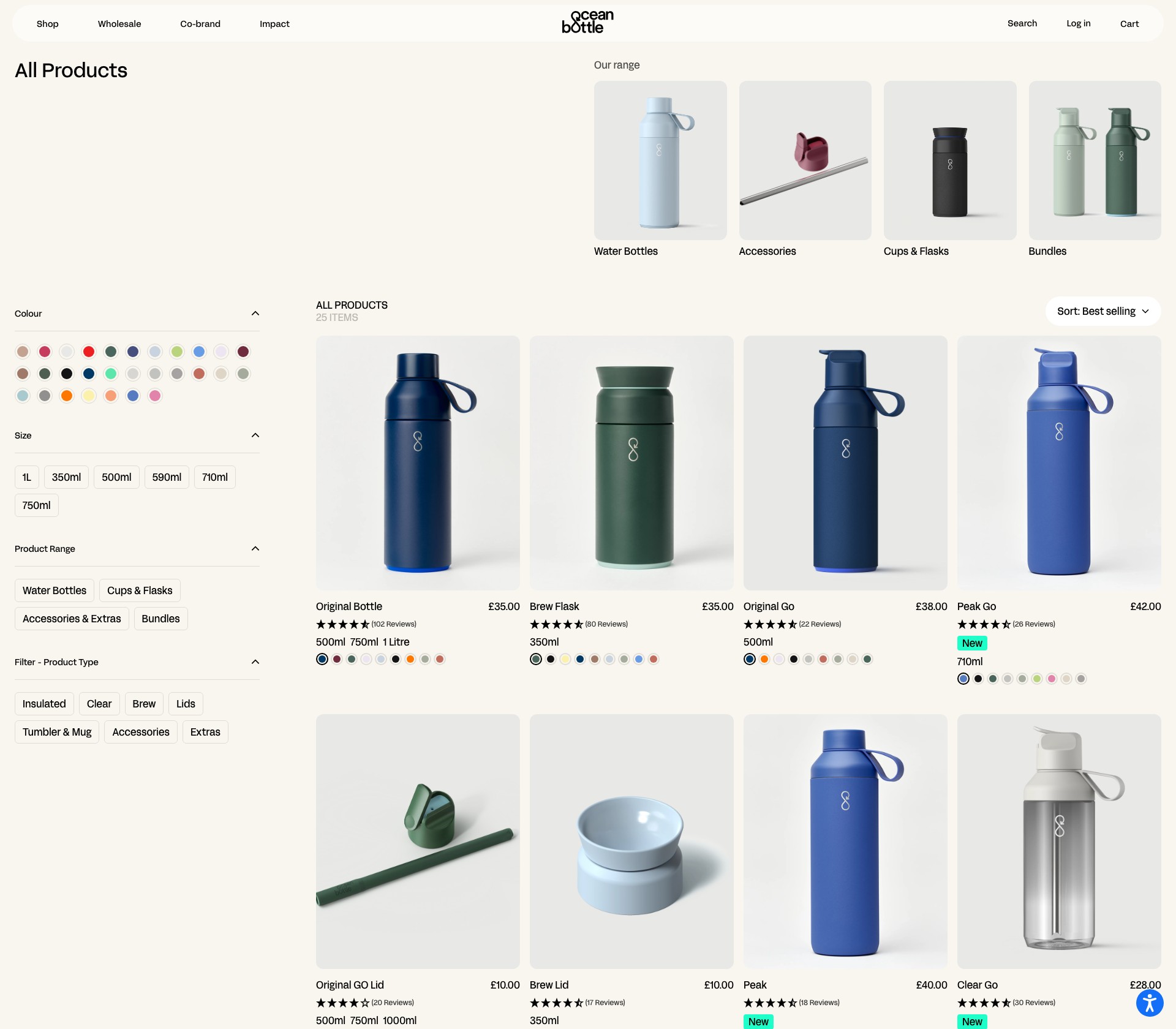The height and width of the screenshot is (1029, 1176).
Task: Filter by burgundy colour swatch
Action: (x=243, y=352)
